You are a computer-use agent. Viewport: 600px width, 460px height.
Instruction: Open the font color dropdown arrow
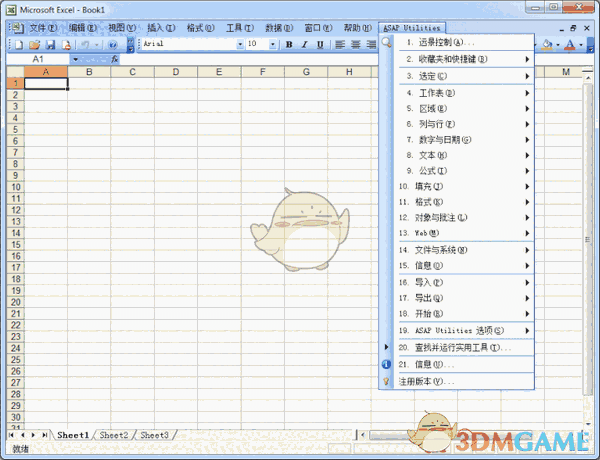click(x=581, y=45)
